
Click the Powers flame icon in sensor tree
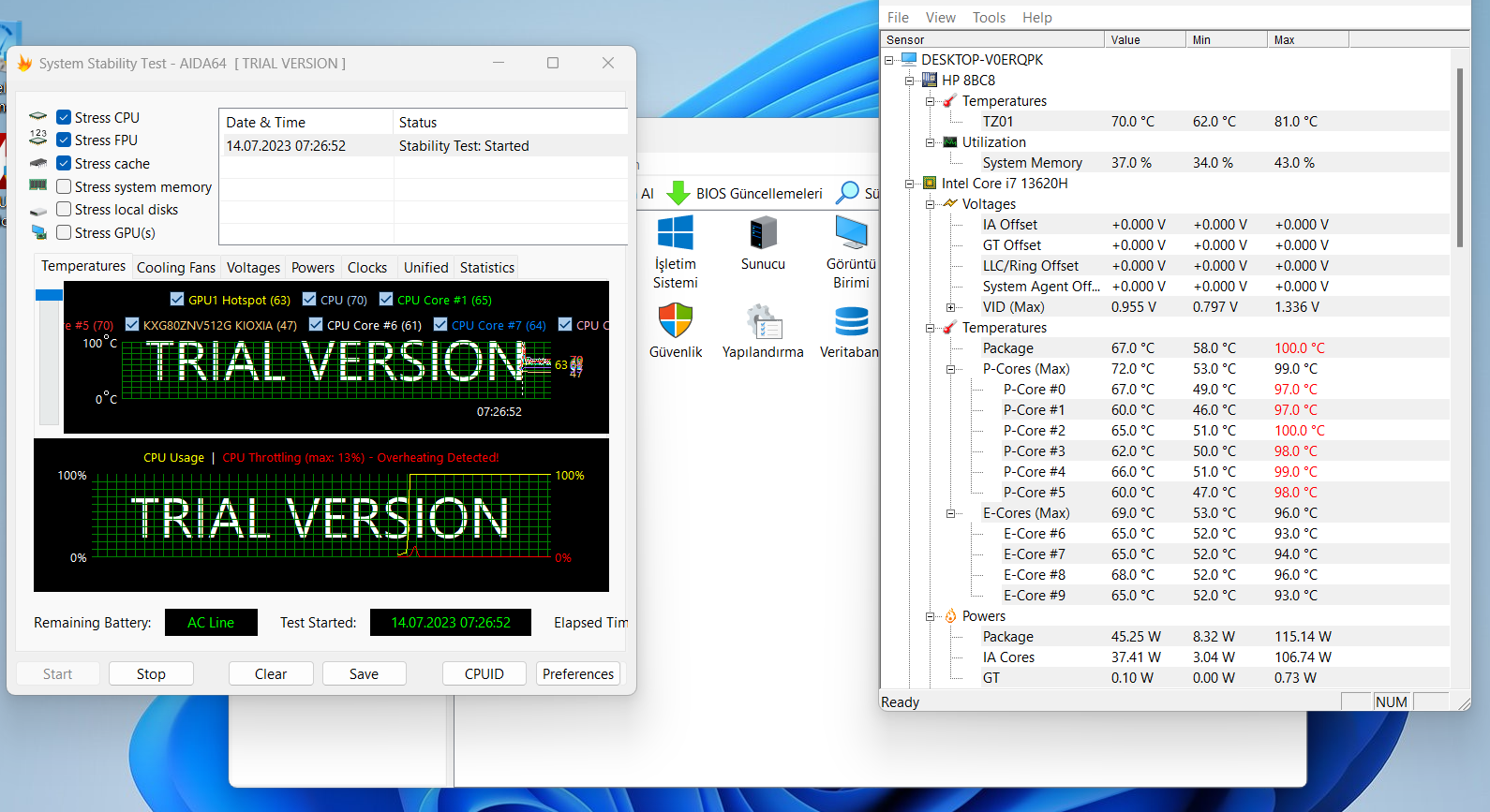950,615
